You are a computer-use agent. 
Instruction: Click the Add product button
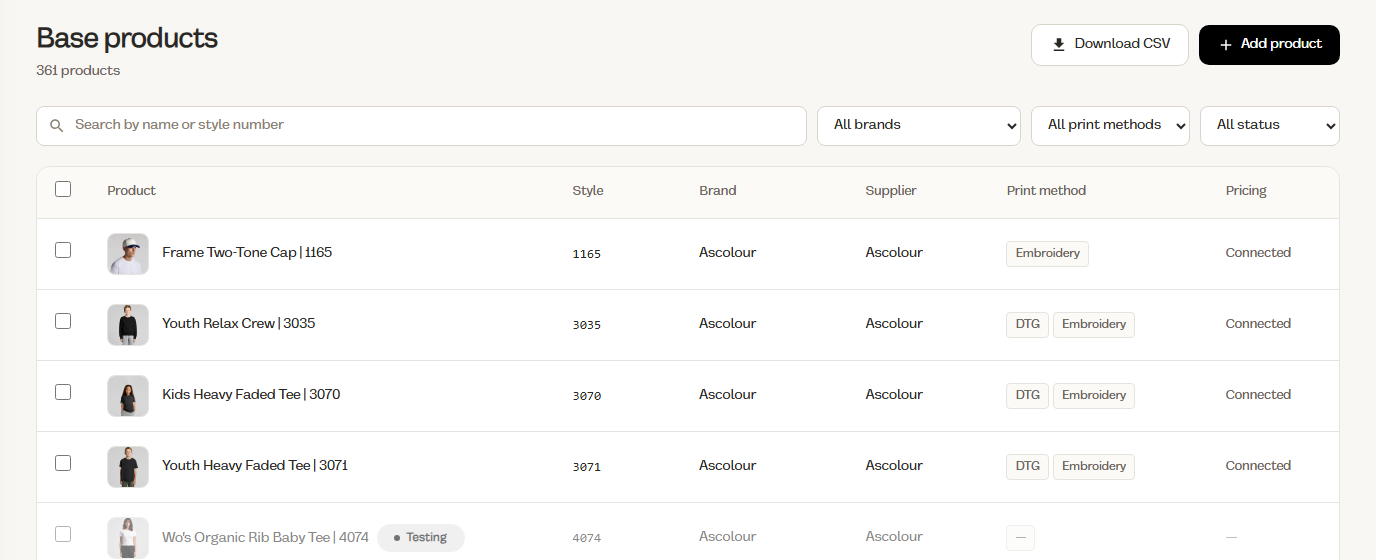(x=1269, y=45)
